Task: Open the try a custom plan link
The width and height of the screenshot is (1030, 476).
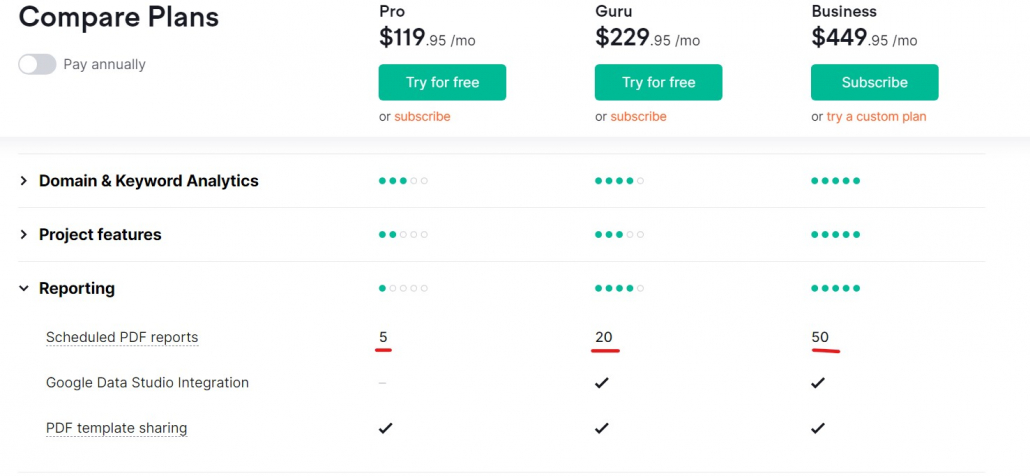Action: point(876,117)
